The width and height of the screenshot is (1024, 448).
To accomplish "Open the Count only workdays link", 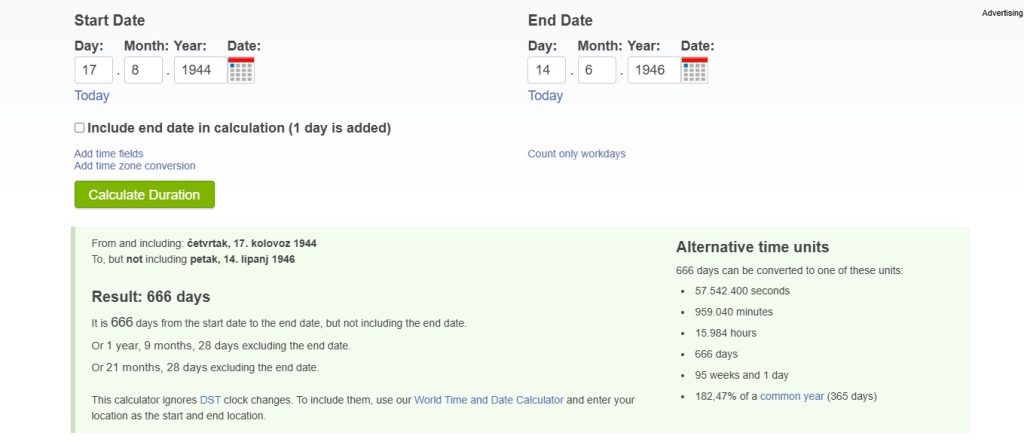I will tap(576, 154).
